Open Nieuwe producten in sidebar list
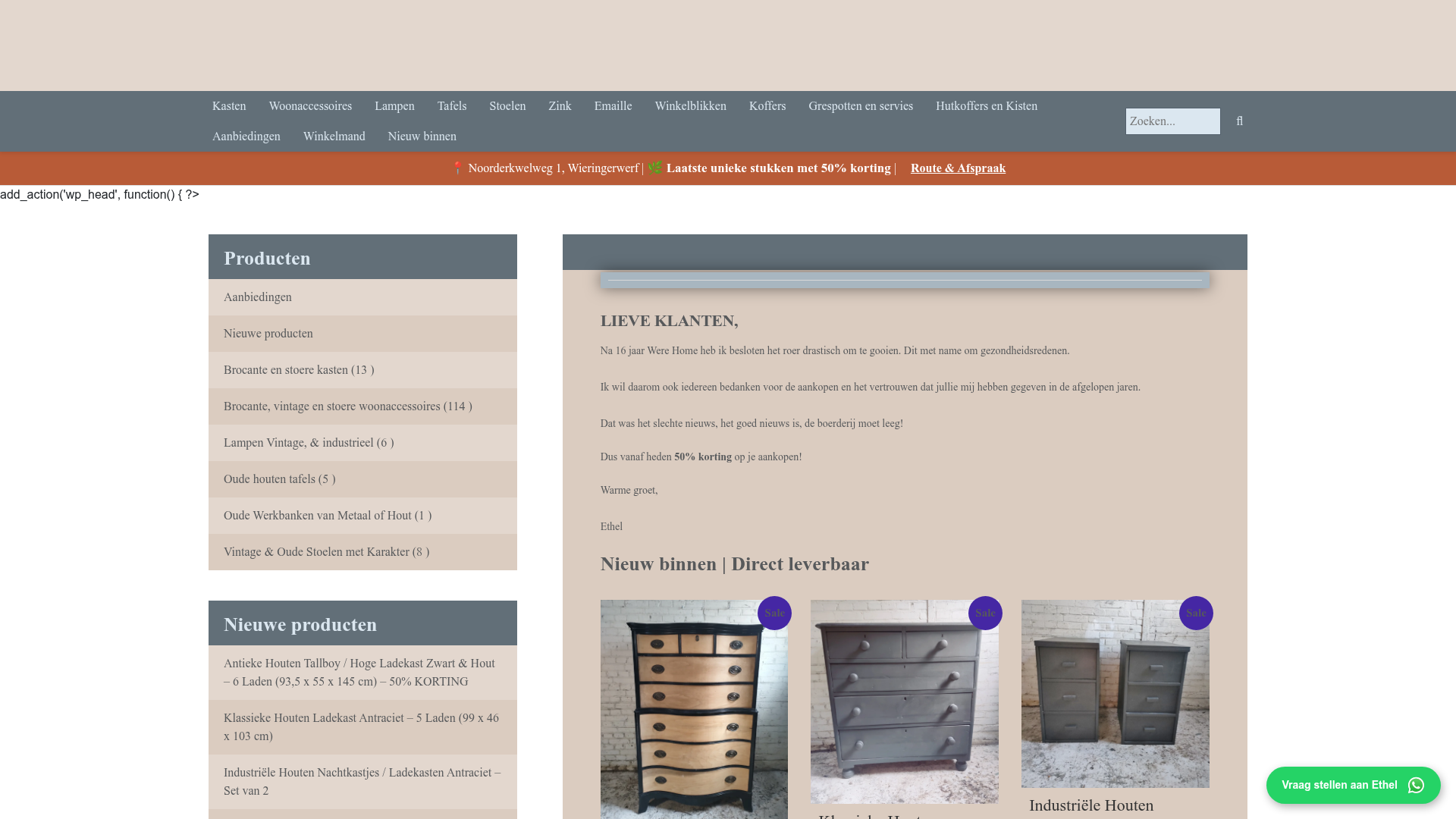Image resolution: width=1456 pixels, height=819 pixels. (x=362, y=334)
